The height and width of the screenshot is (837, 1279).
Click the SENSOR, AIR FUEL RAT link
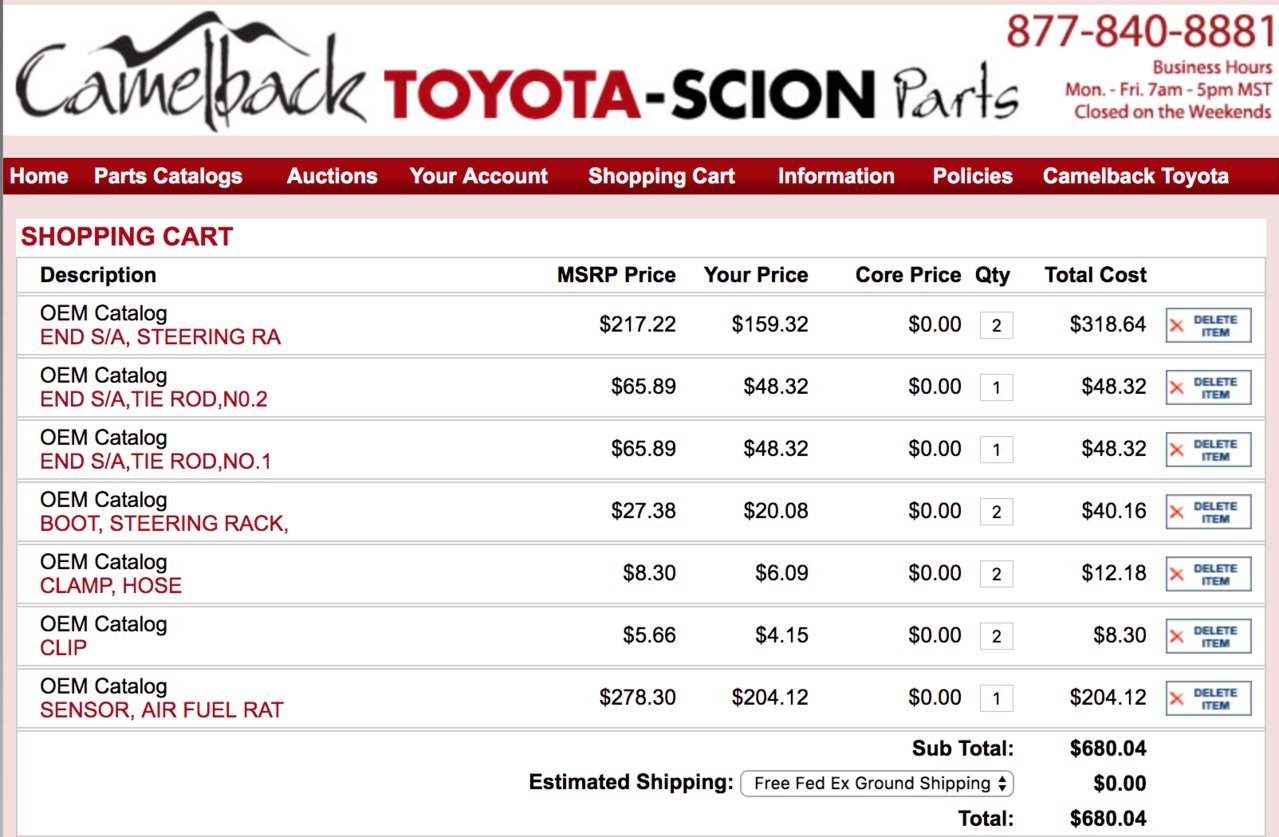162,710
